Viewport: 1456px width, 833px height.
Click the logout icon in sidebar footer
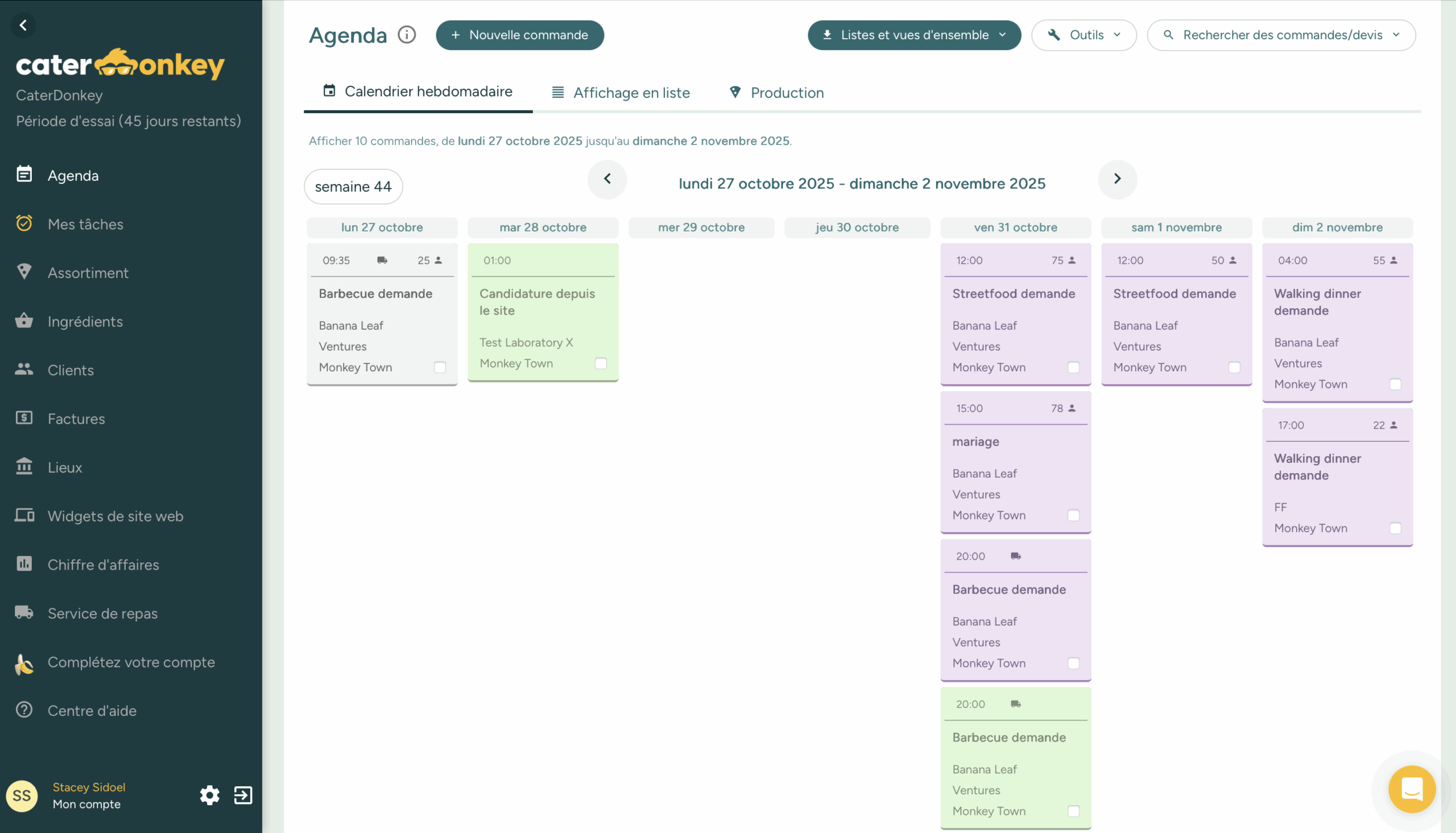(243, 795)
